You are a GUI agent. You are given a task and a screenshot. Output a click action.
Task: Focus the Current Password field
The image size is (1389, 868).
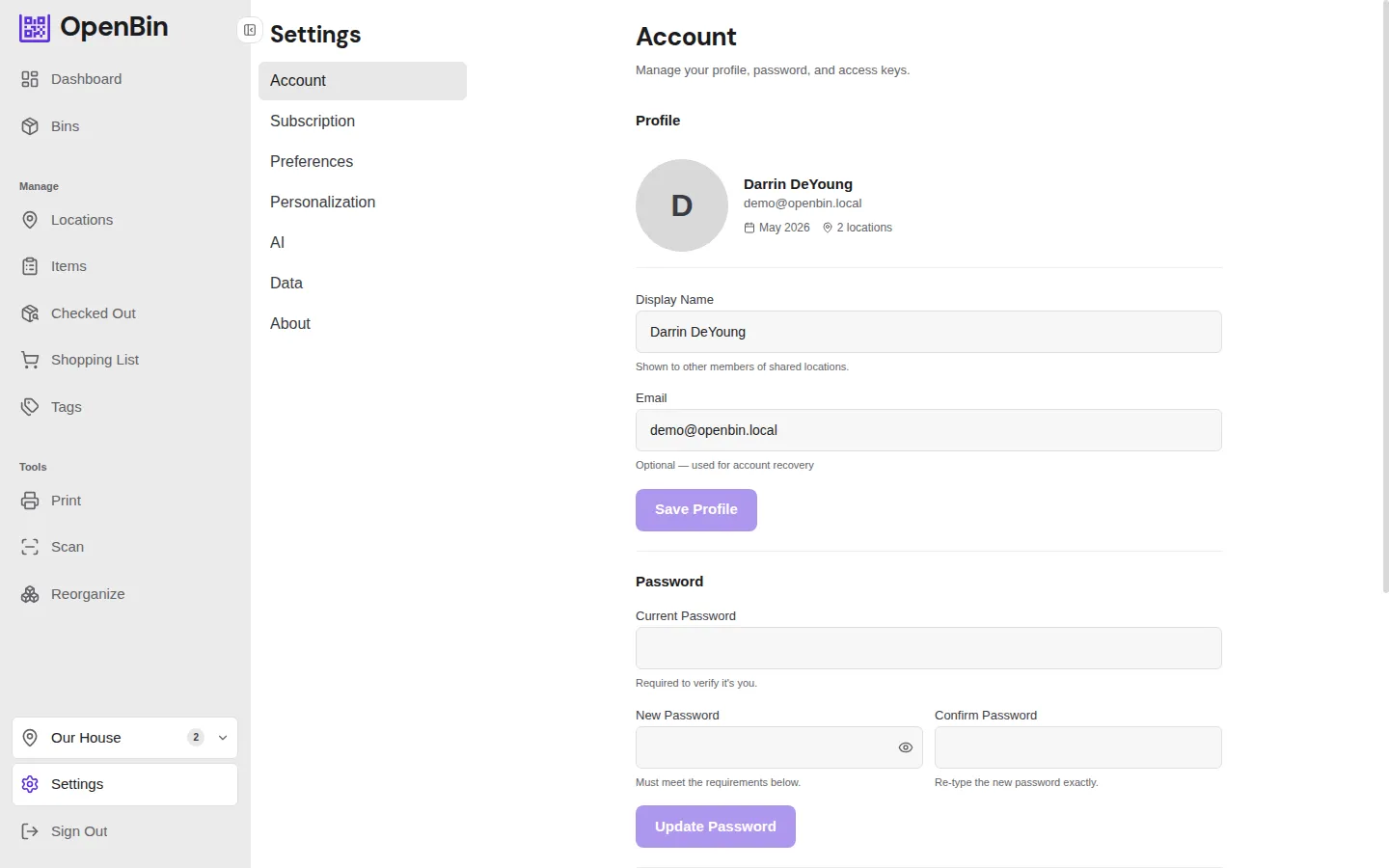[929, 648]
